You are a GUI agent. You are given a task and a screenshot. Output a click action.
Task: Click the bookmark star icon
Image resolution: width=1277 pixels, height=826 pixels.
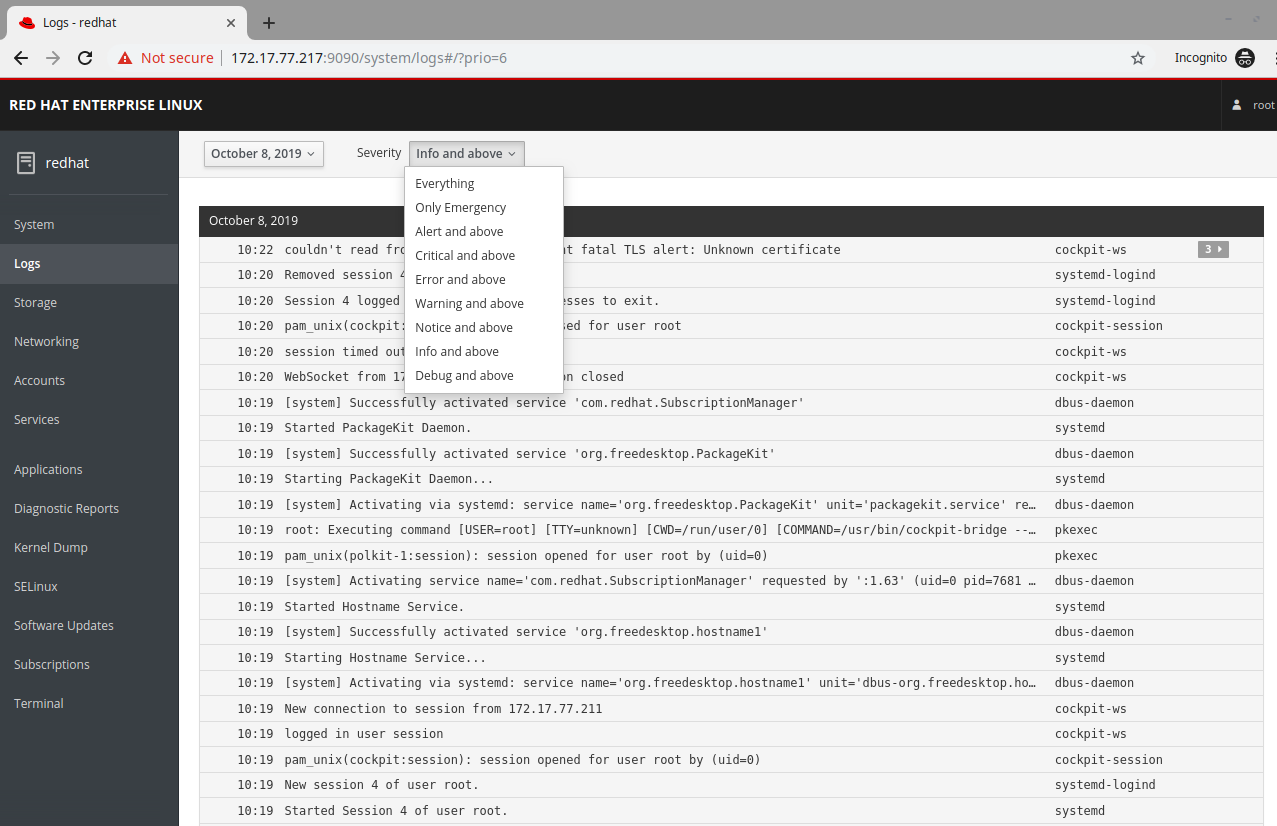point(1137,58)
